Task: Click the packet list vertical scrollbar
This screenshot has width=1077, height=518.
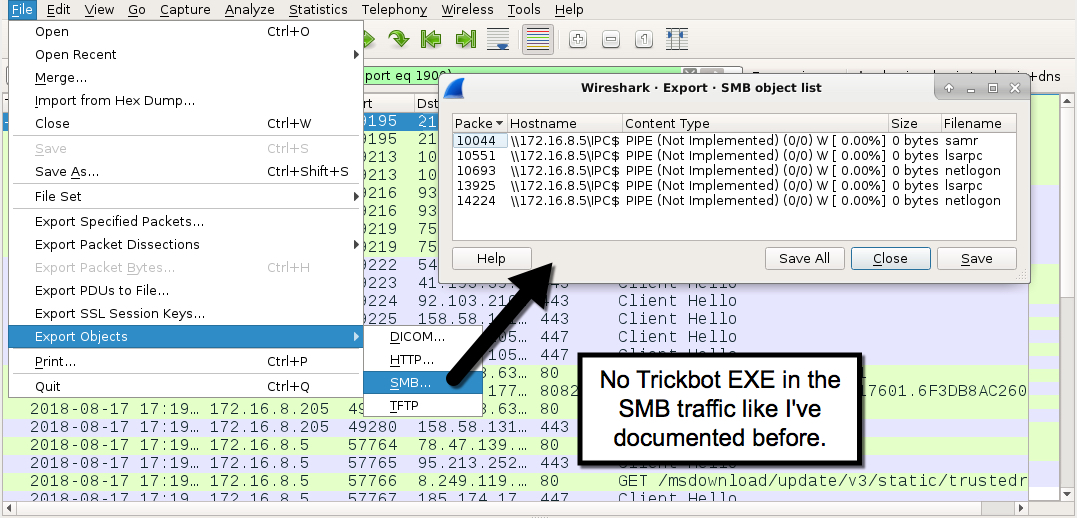Action: pos(1067,295)
